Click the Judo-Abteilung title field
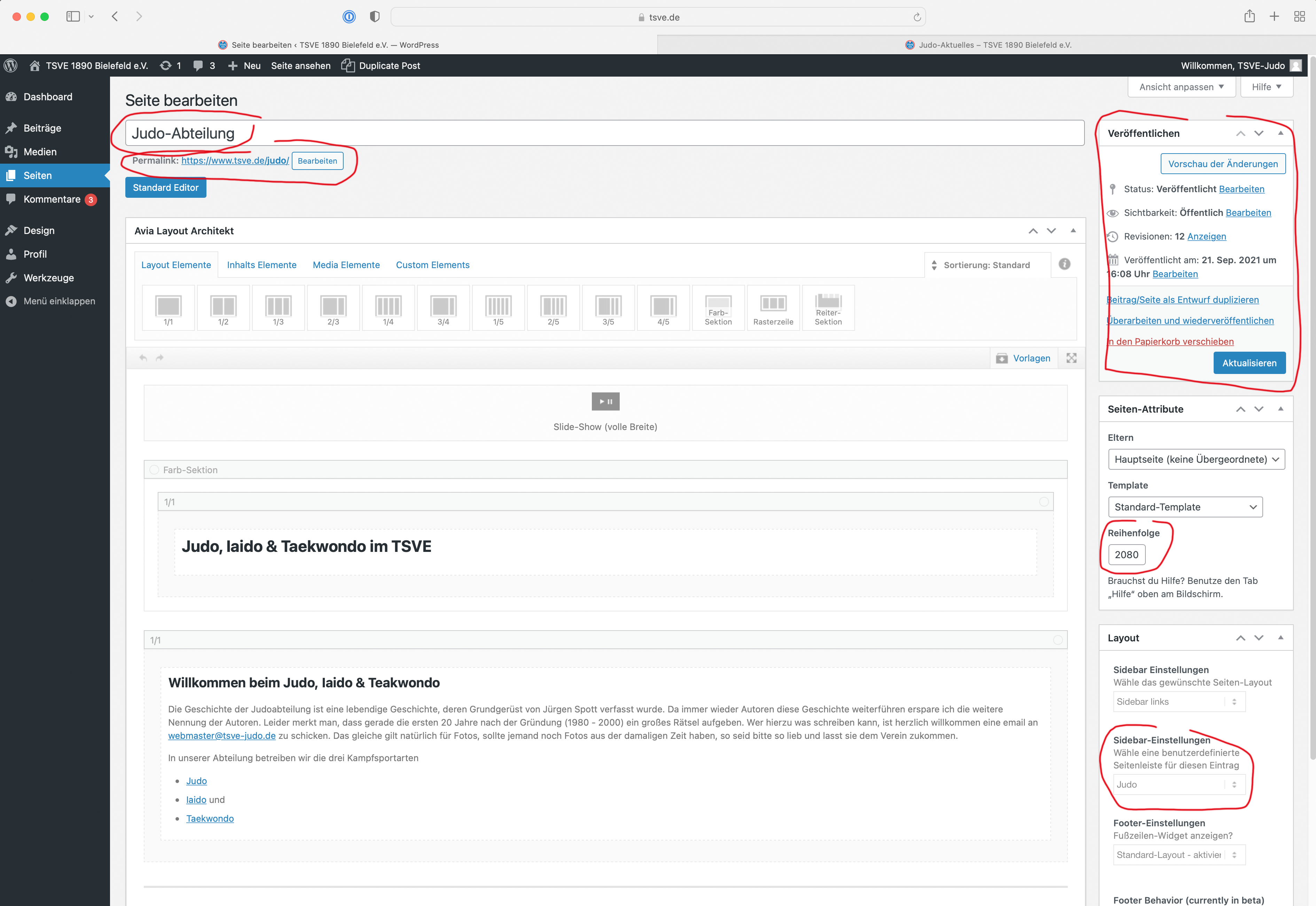This screenshot has width=1316, height=906. click(x=605, y=133)
